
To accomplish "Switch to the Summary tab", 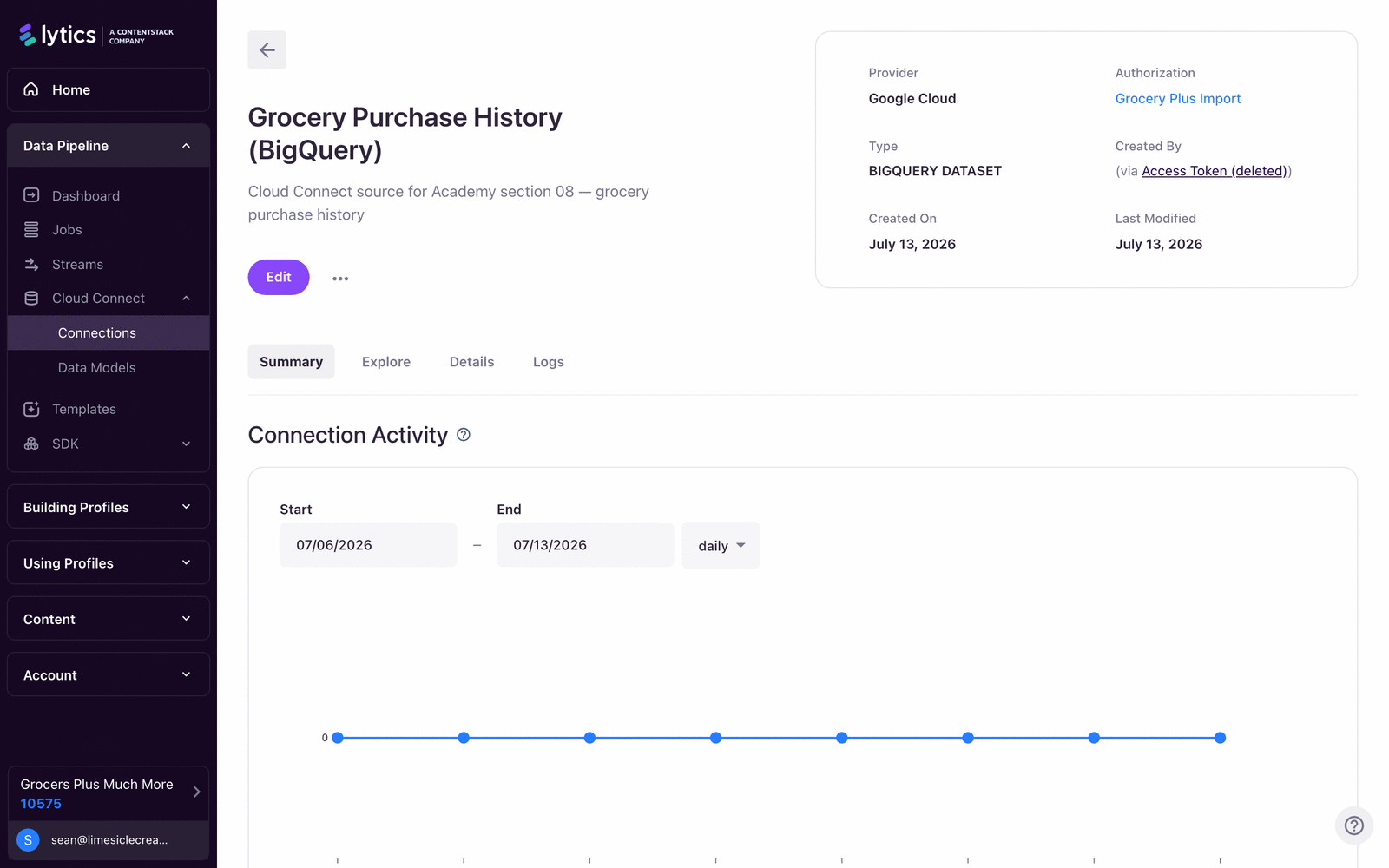I will [x=291, y=362].
